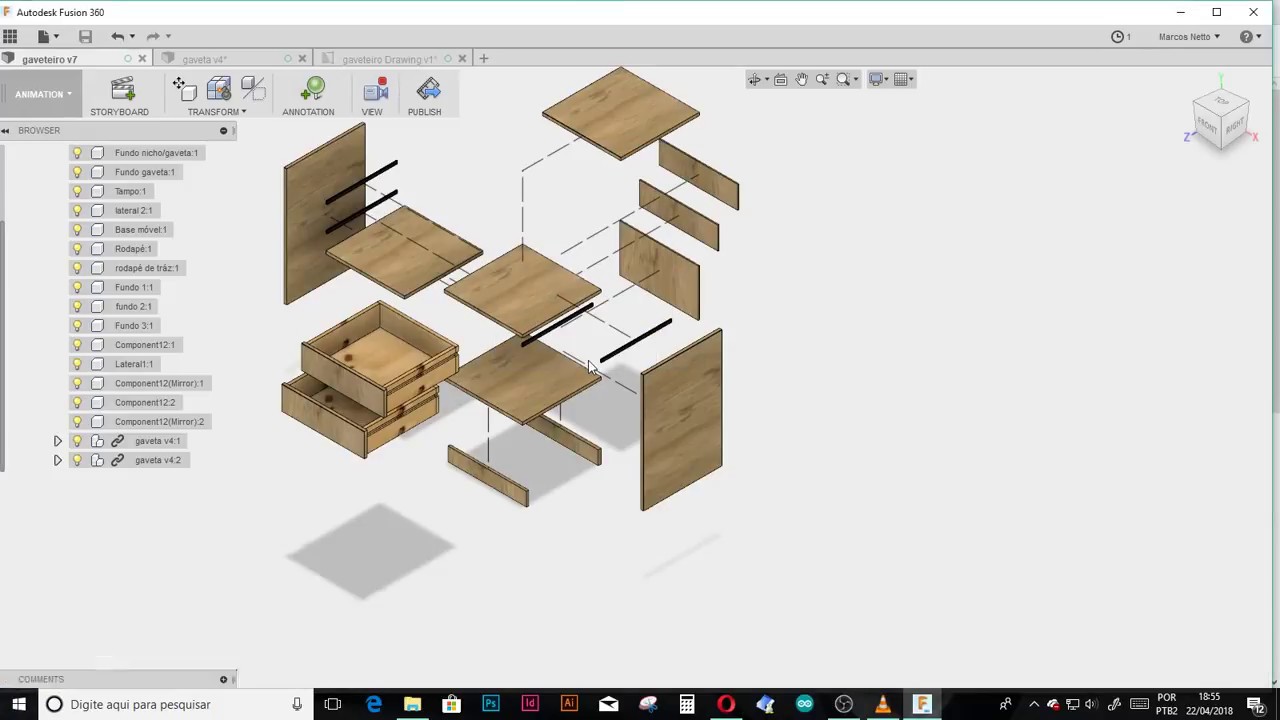Select the rodapé de tráz:1 component
The width and height of the screenshot is (1280, 720).
pyautogui.click(x=146, y=268)
